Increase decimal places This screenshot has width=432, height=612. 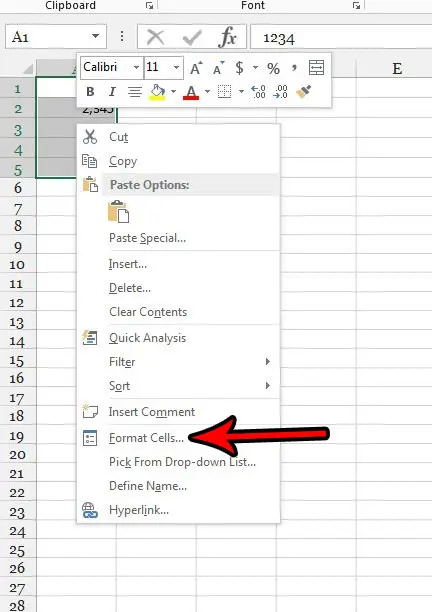pyautogui.click(x=258, y=92)
